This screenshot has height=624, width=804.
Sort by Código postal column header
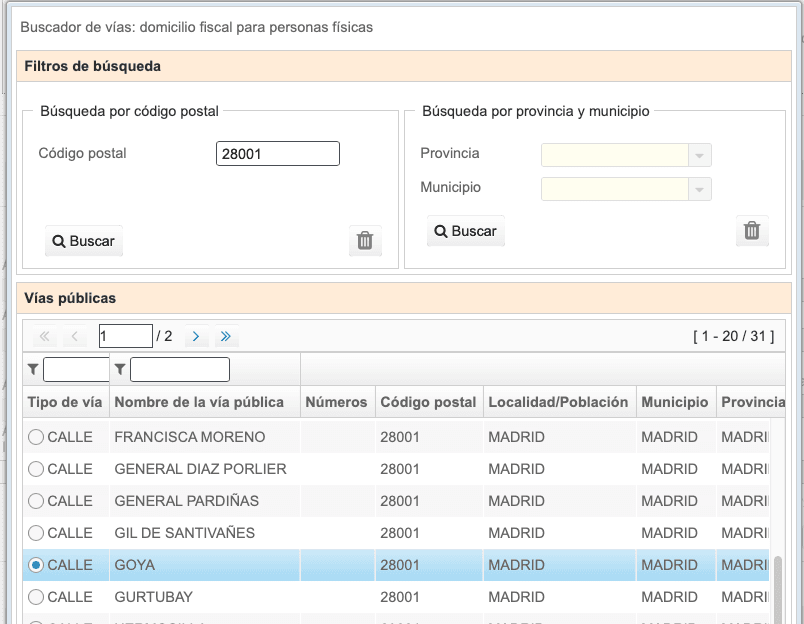click(x=428, y=402)
